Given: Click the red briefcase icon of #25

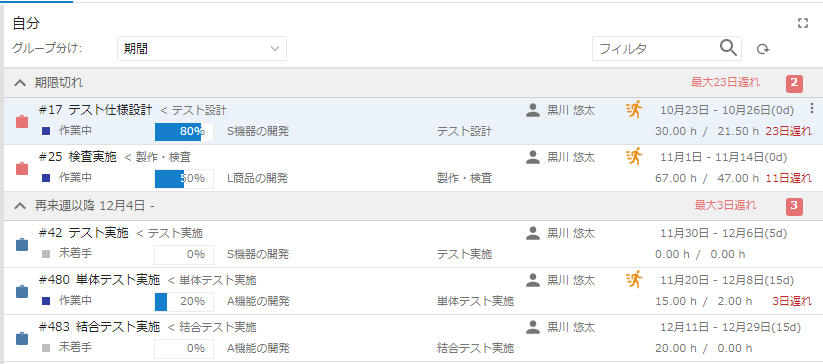Looking at the screenshot, I should click(22, 168).
